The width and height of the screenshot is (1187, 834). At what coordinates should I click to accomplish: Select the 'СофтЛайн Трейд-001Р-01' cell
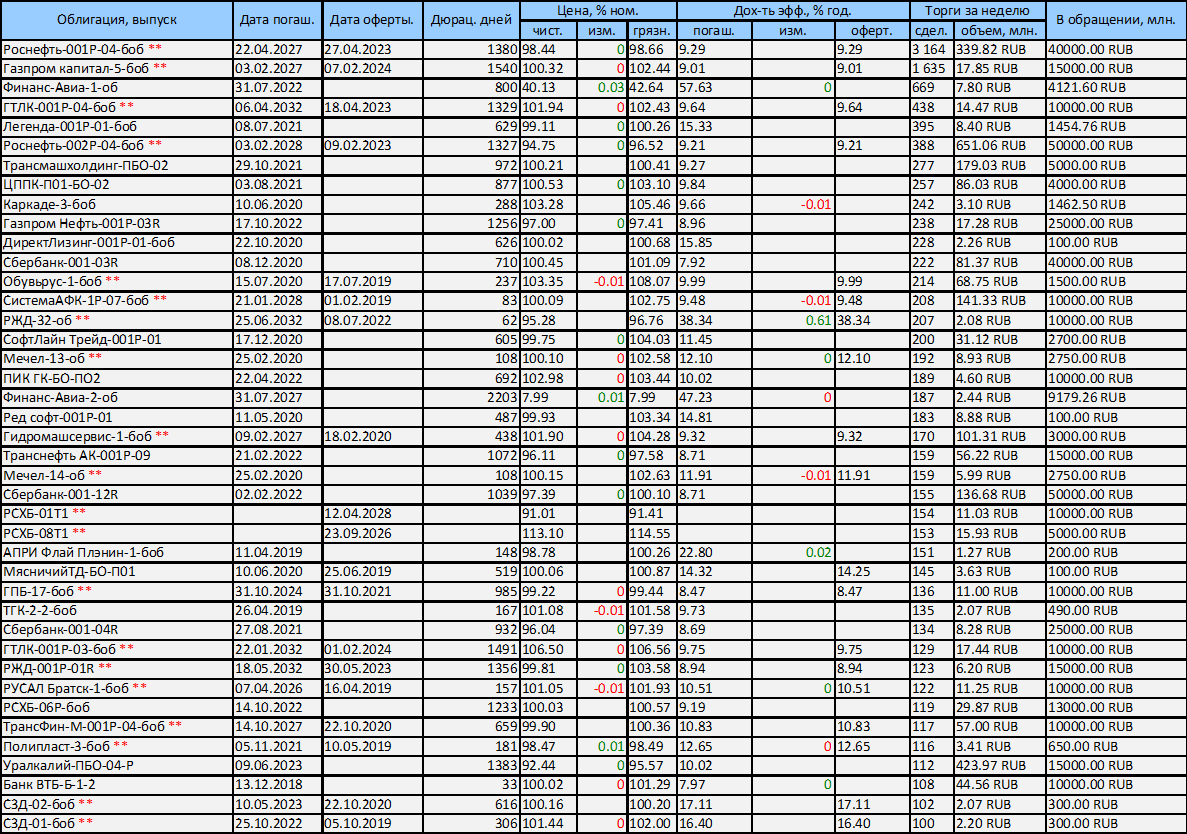coord(83,339)
